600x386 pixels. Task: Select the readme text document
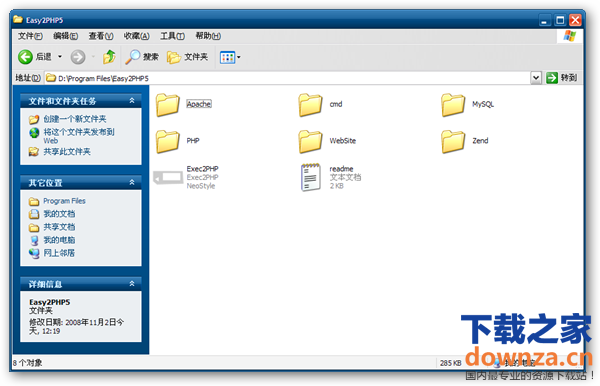[x=331, y=177]
